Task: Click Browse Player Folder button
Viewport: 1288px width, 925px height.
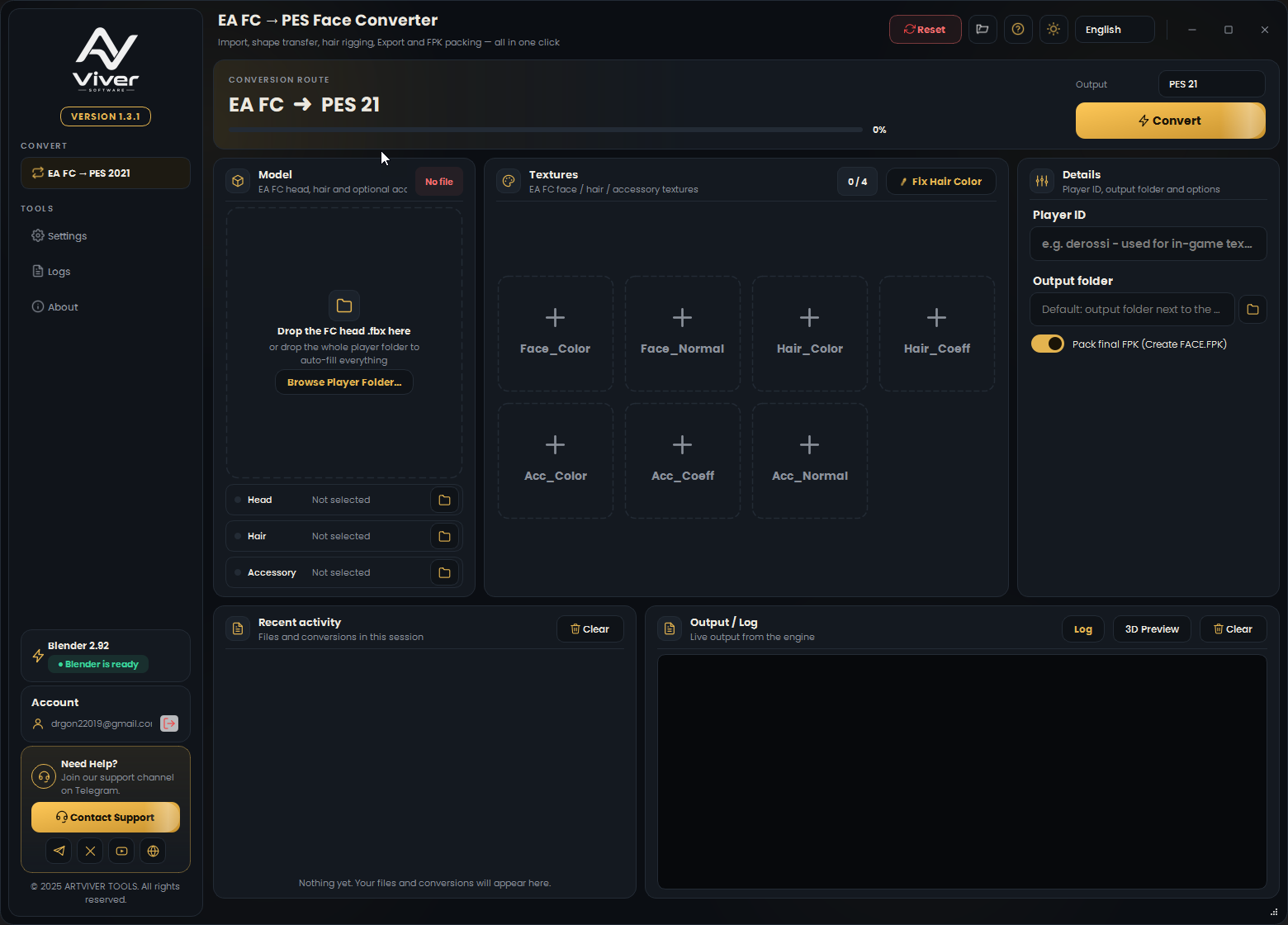Action: coord(344,382)
